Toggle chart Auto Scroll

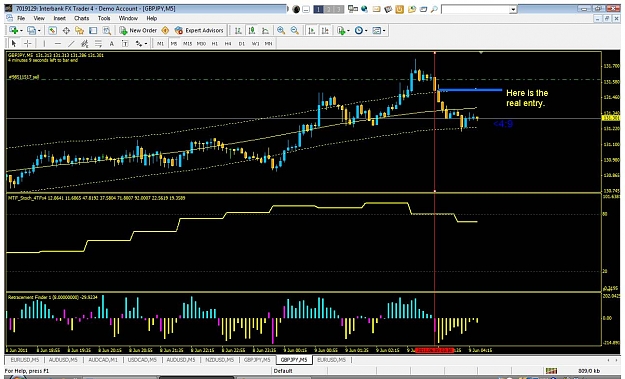coord(312,30)
